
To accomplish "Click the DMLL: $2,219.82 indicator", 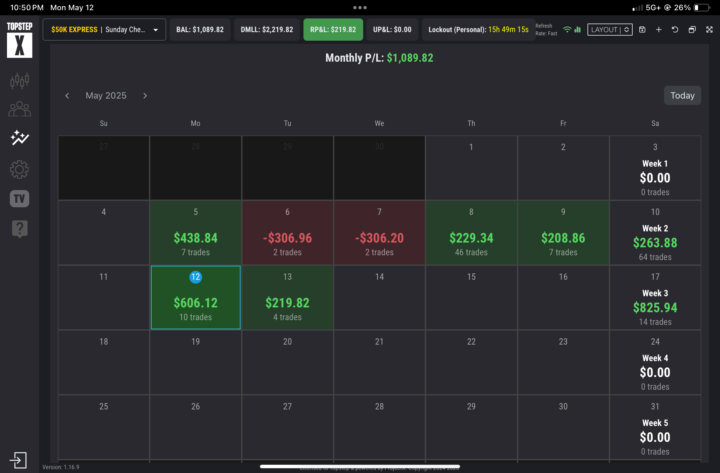I will pyautogui.click(x=267, y=29).
